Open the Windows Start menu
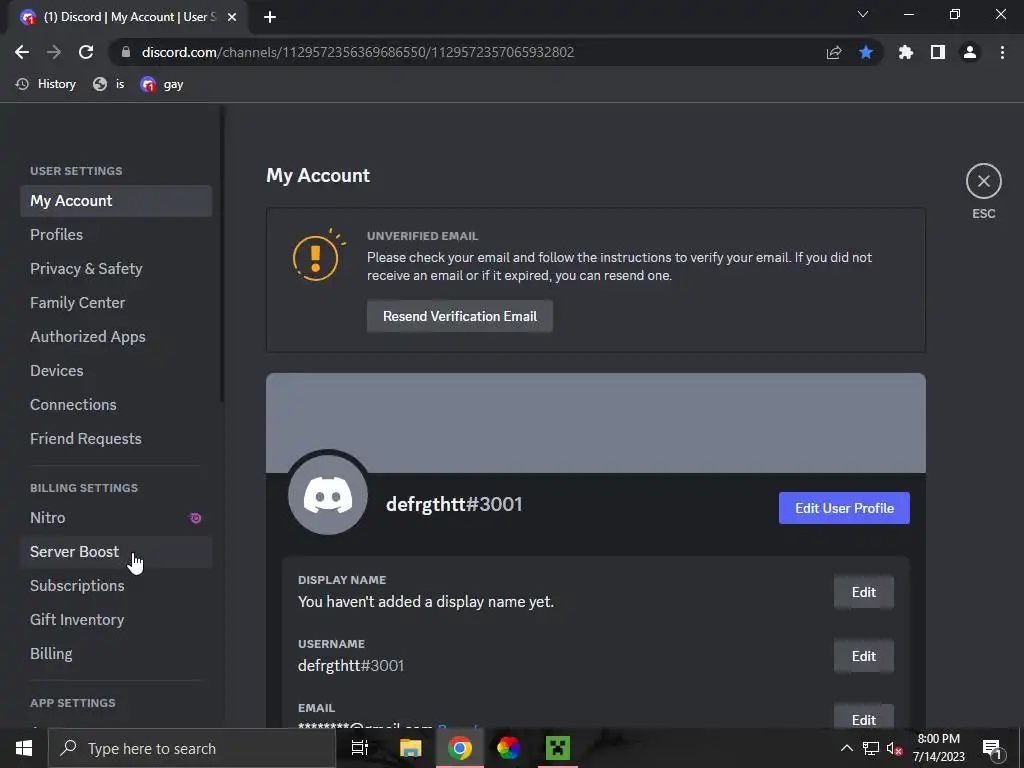1024x768 pixels. point(24,748)
